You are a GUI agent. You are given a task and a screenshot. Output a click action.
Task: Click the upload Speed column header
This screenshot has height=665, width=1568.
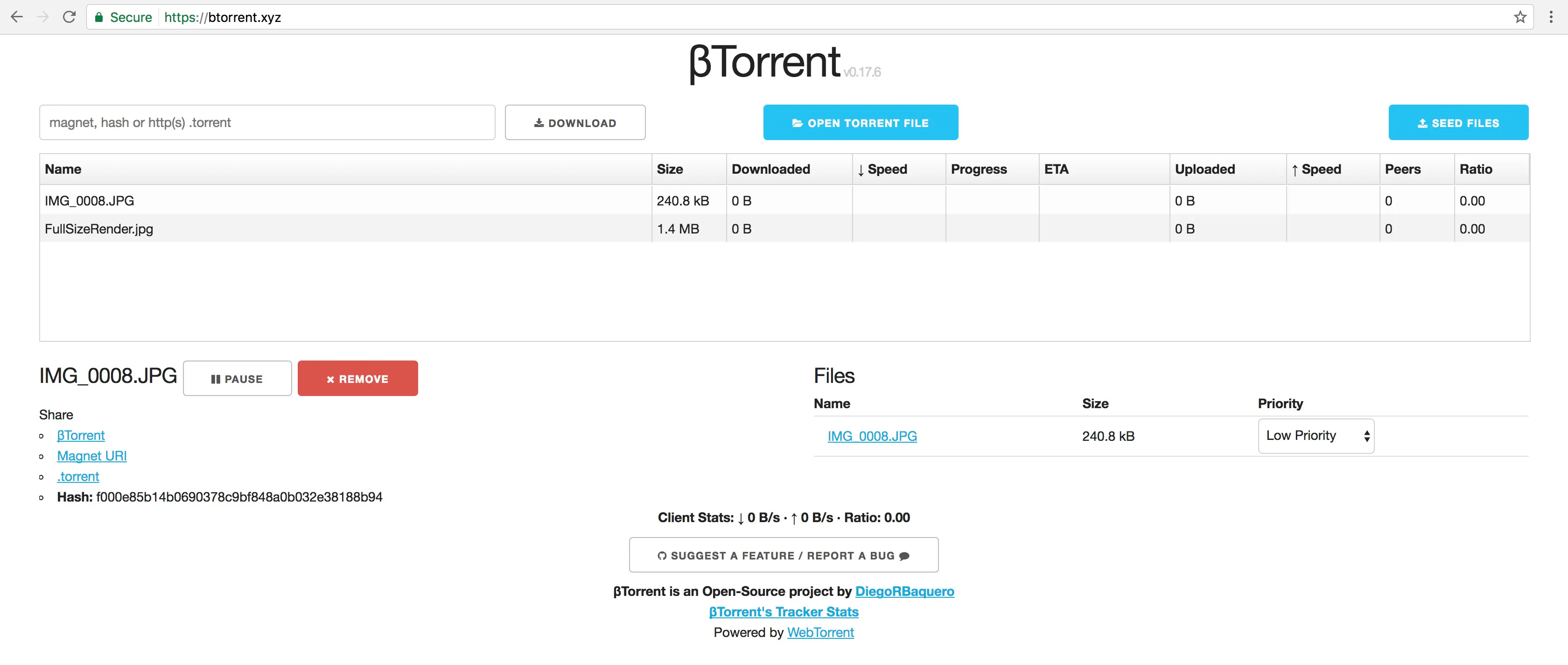[1333, 170]
